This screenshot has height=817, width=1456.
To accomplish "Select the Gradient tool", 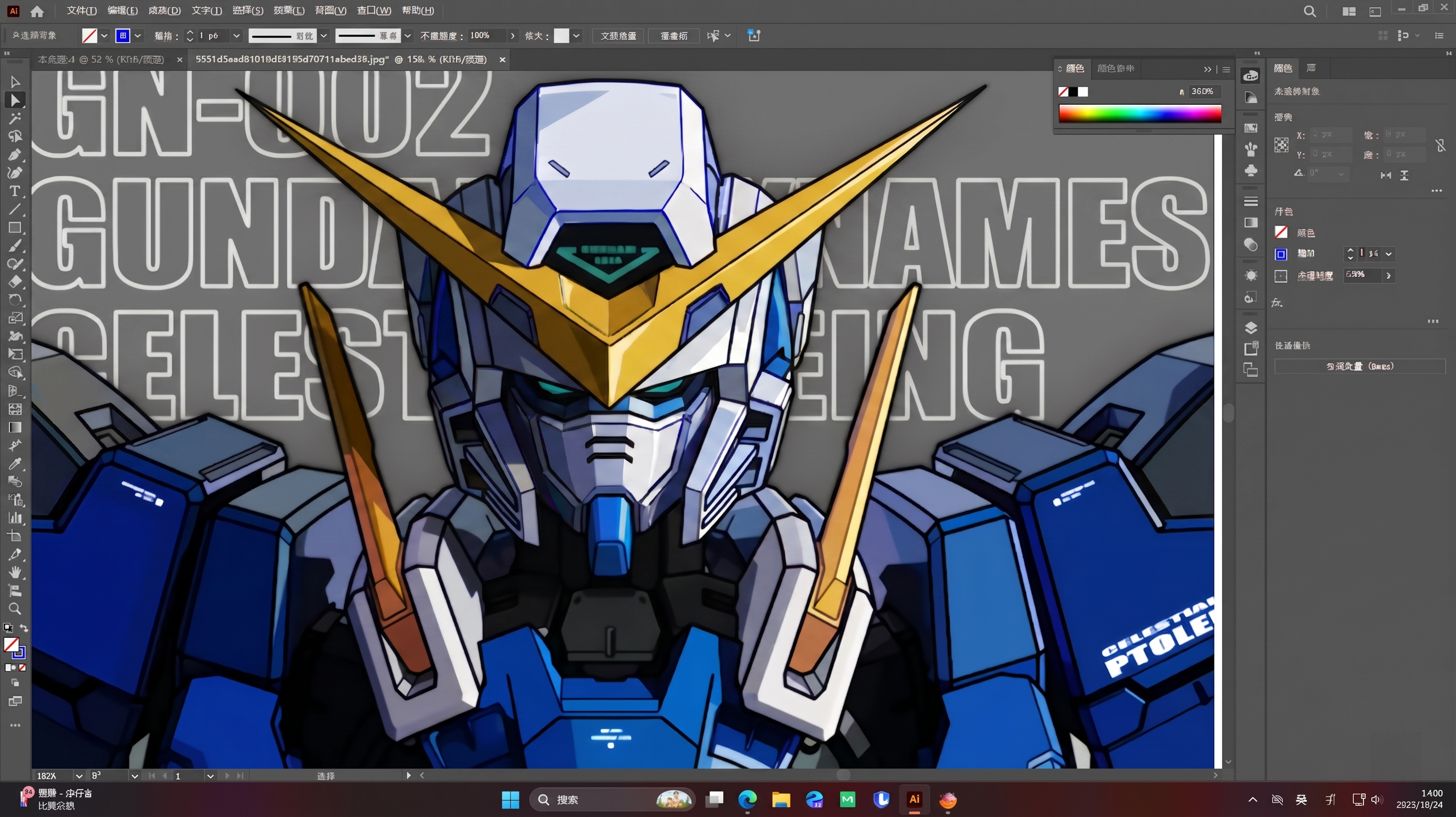I will 15,427.
